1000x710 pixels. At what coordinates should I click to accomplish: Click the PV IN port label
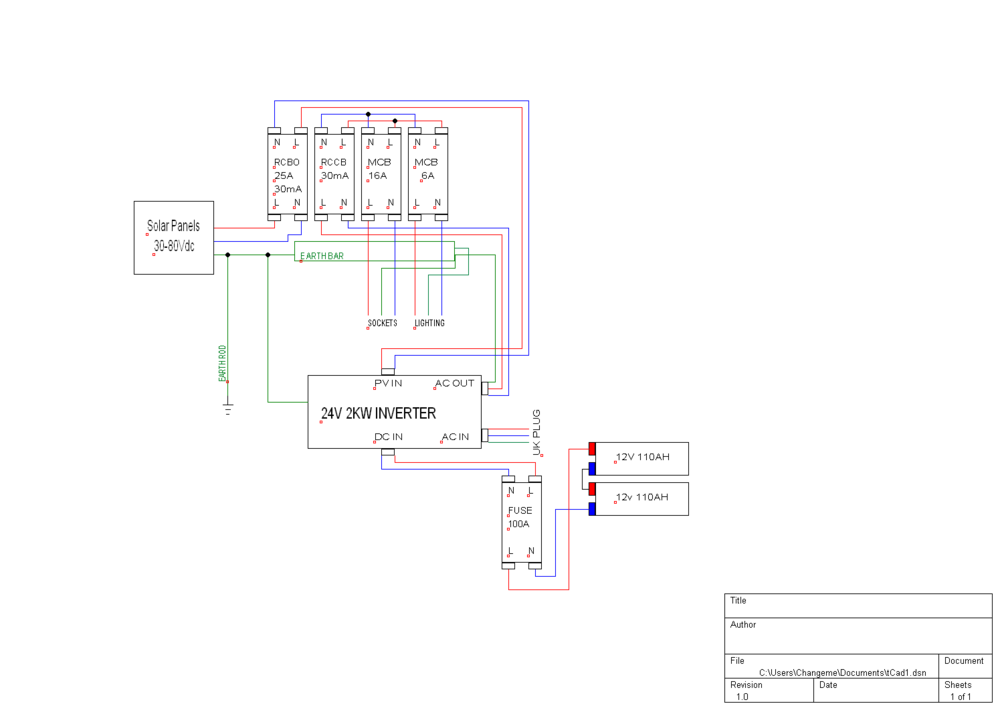[x=388, y=383]
